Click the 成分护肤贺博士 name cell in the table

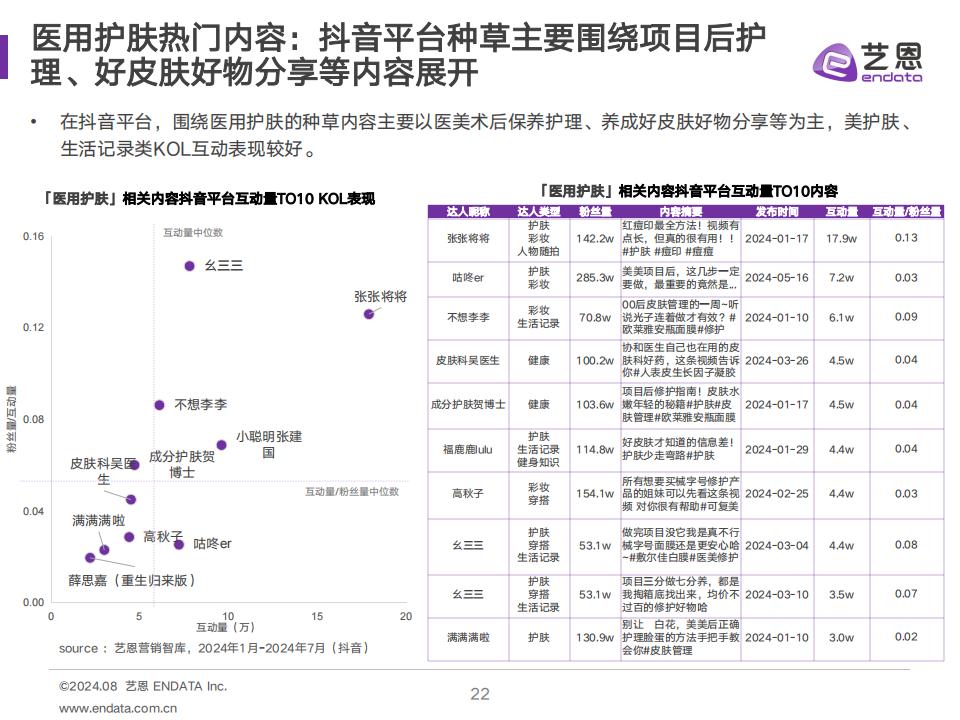coord(468,405)
